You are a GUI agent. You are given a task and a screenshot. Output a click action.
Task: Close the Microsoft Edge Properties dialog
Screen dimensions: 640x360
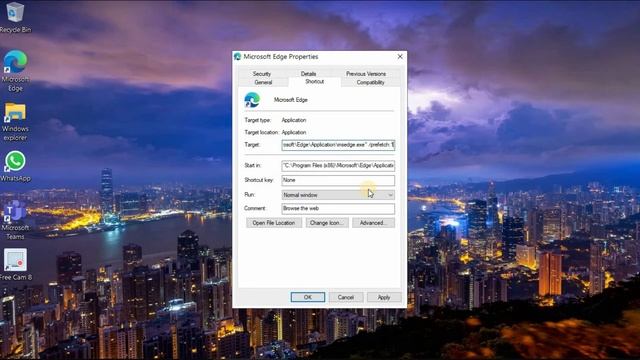(x=400, y=57)
